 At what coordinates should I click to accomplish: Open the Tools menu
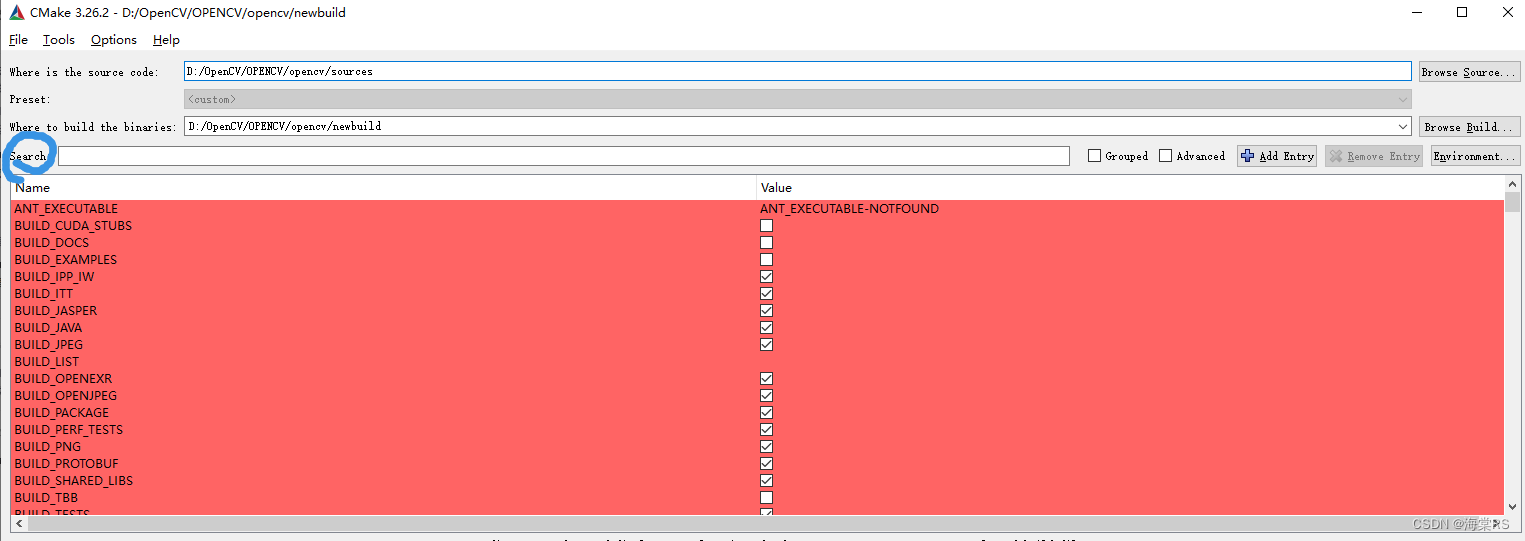[59, 40]
